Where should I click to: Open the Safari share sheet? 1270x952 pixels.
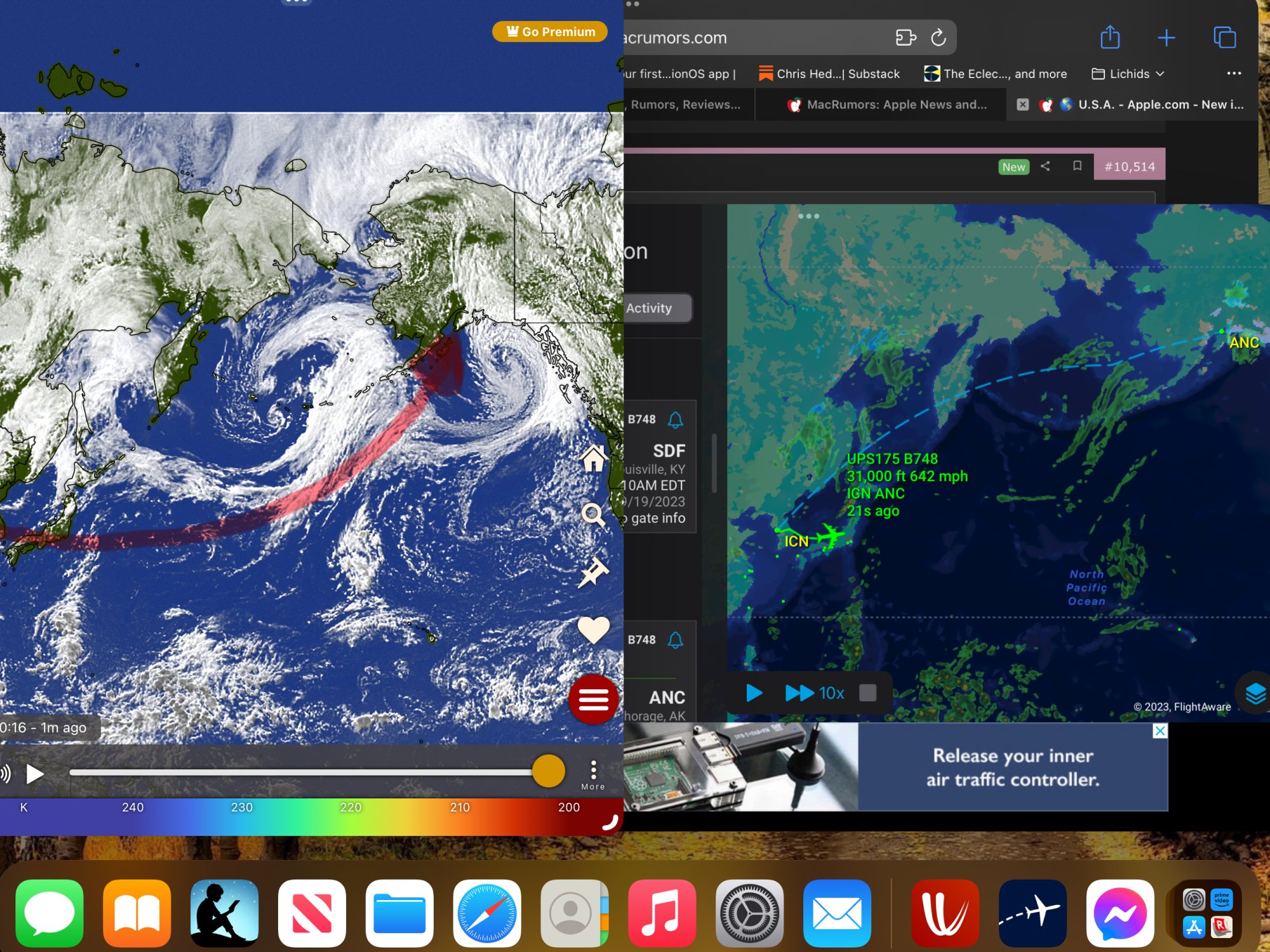pos(1110,37)
